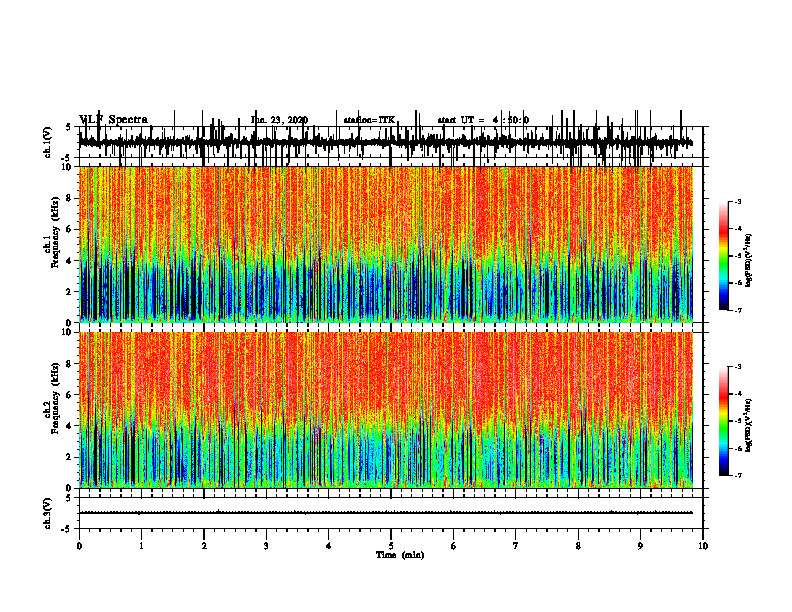Click the "7" tick on the time axis
The width and height of the screenshot is (792, 612).
coord(516,546)
